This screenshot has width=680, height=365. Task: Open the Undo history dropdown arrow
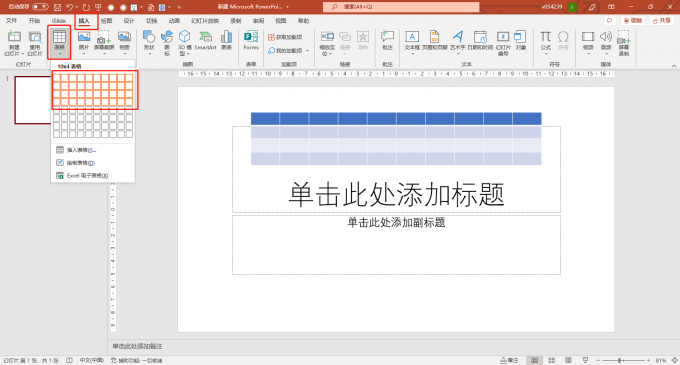(77, 7)
